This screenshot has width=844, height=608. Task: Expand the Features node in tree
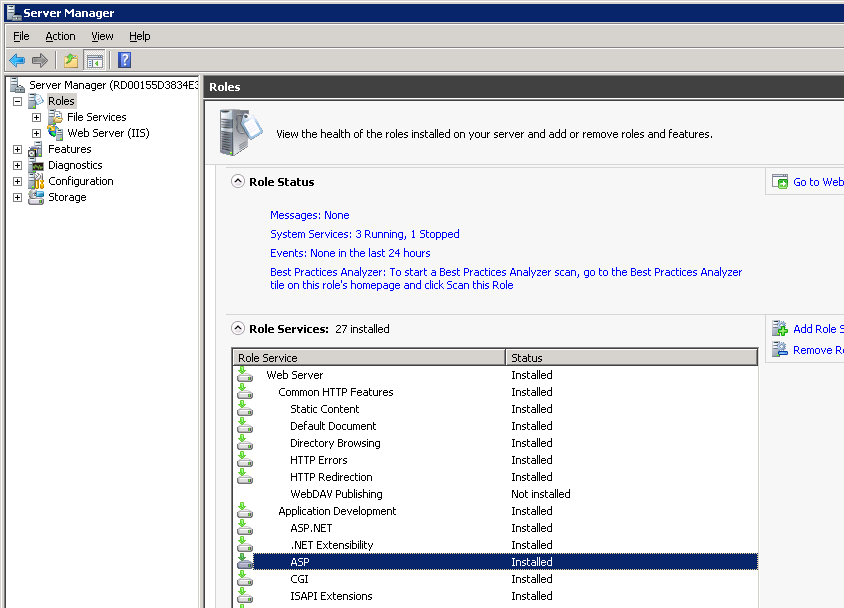(18, 149)
